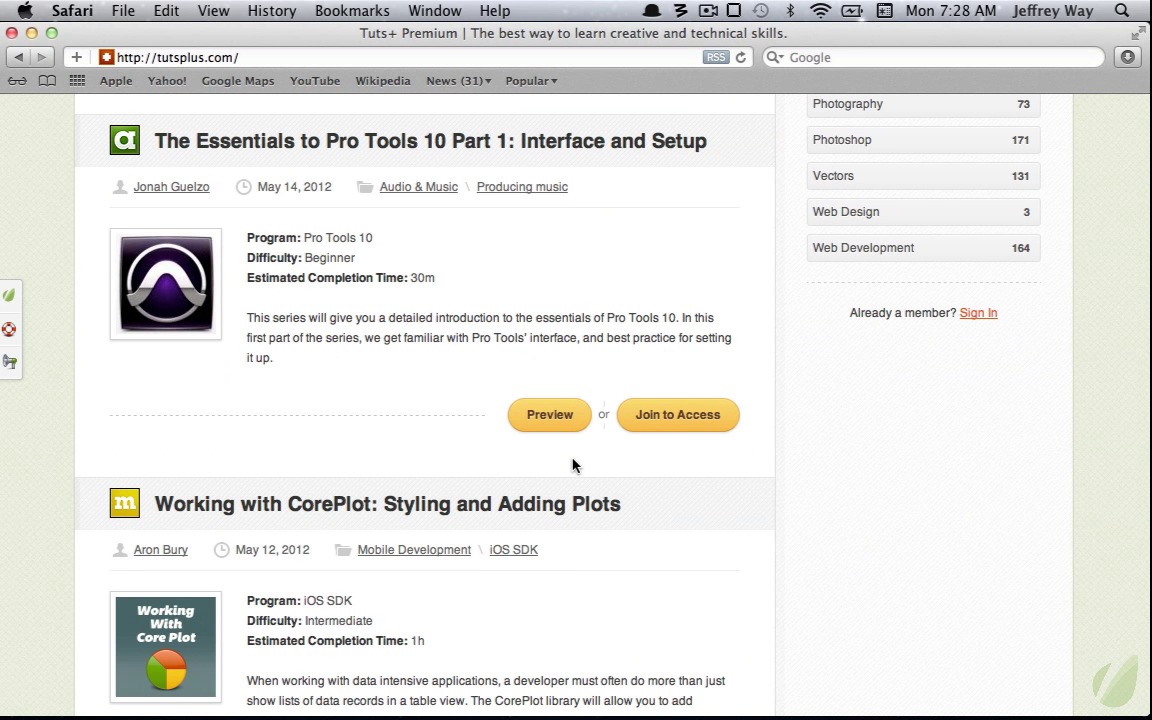Click green Audiotuts 'a' category icon
Screen dimensions: 1152x720
(x=125, y=140)
